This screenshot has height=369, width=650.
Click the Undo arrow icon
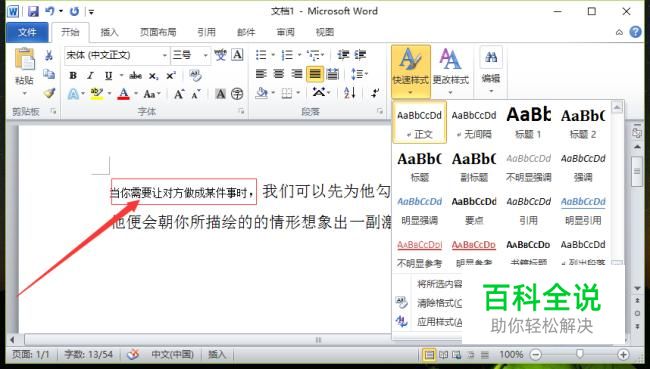(x=50, y=11)
